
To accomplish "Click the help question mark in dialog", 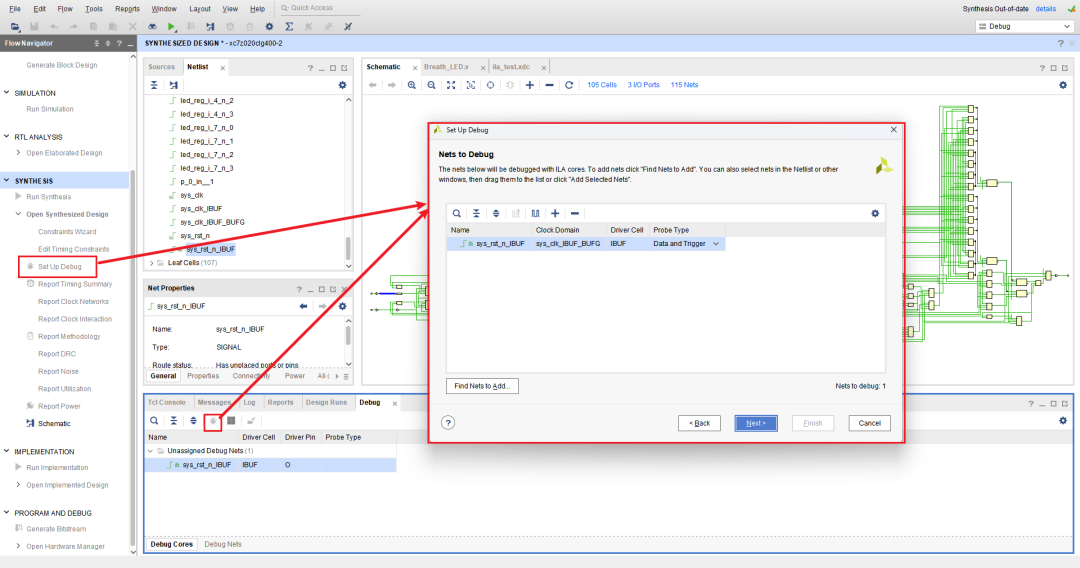I will pyautogui.click(x=448, y=423).
